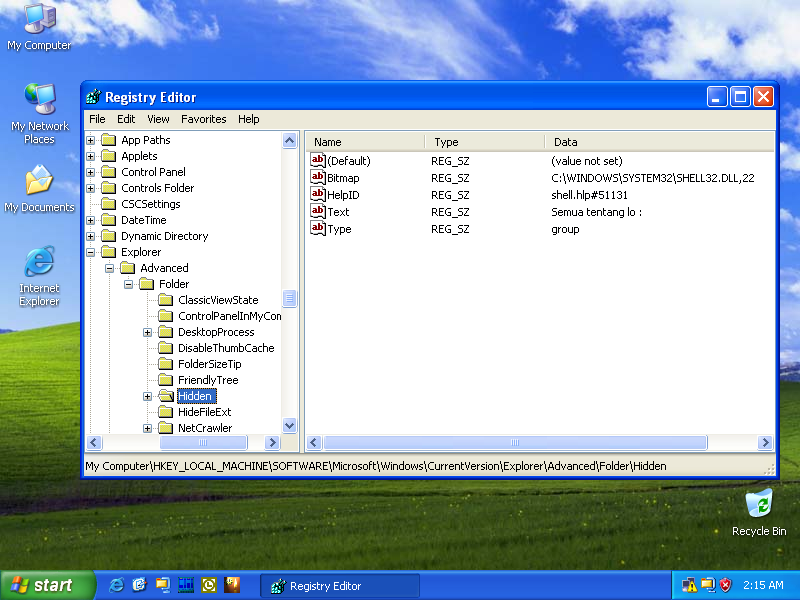
Task: Click the FolderSizeTip folder icon
Action: pos(166,364)
